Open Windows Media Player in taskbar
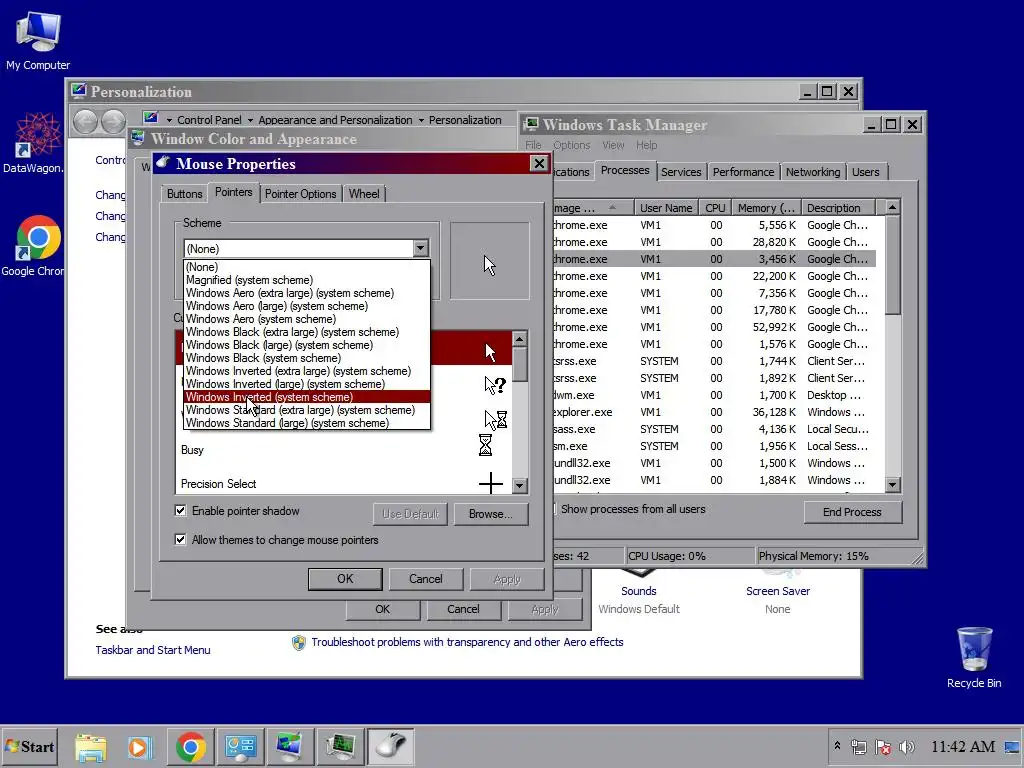This screenshot has width=1024, height=768. coord(140,746)
